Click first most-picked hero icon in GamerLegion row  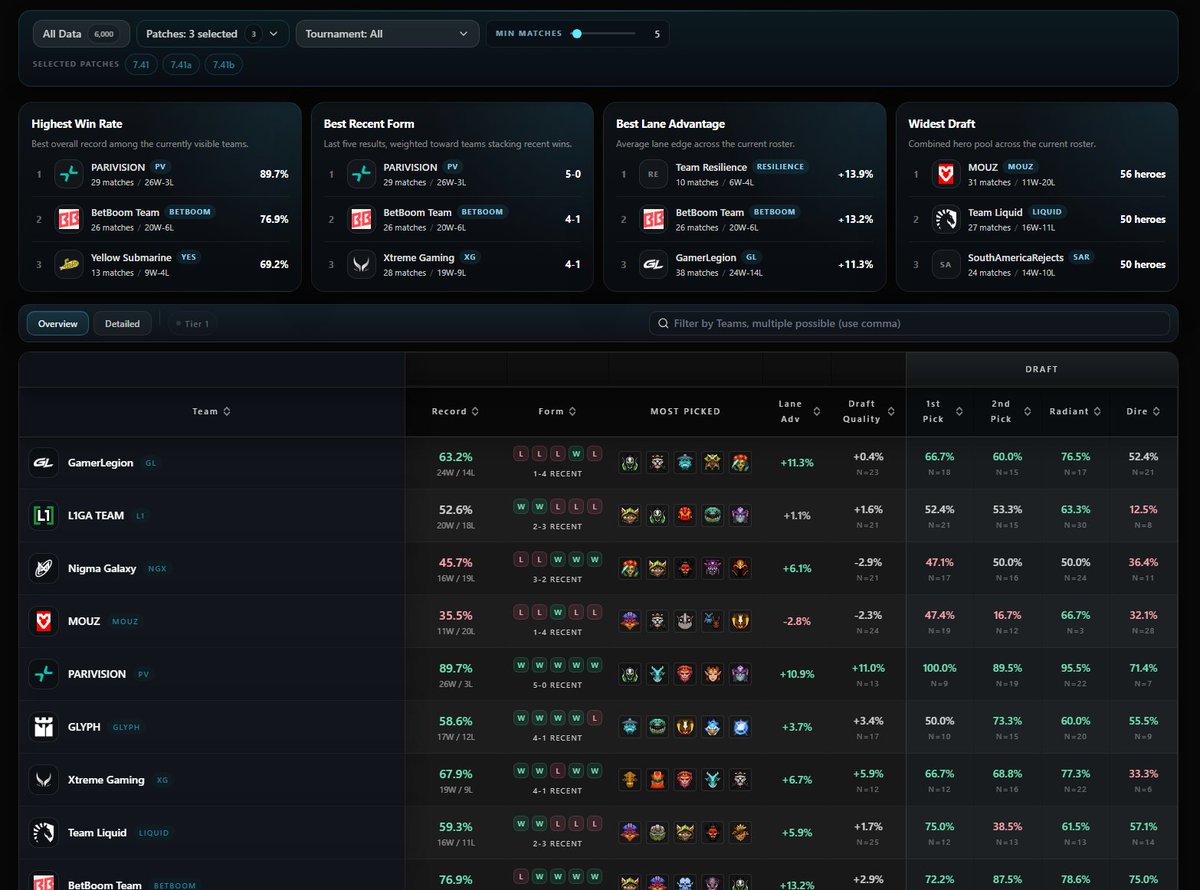(x=629, y=463)
